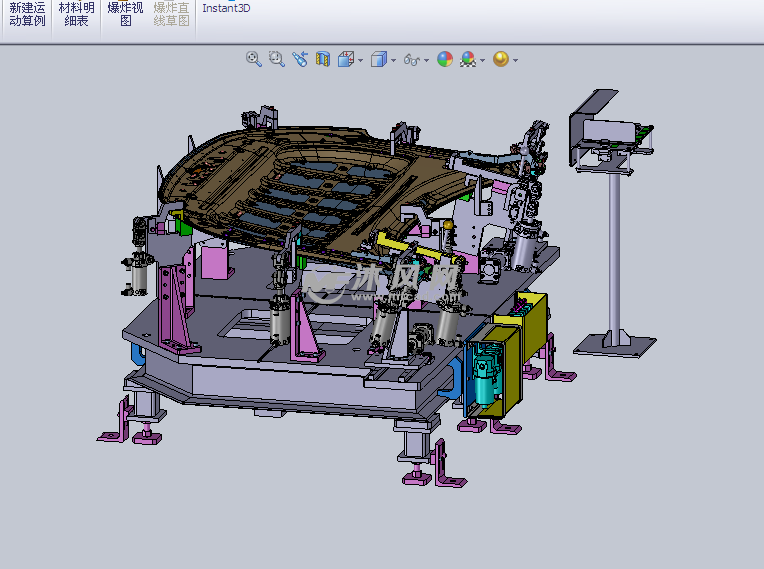Image resolution: width=764 pixels, height=569 pixels.
Task: Click the View Orientation cube icon
Action: tap(346, 60)
